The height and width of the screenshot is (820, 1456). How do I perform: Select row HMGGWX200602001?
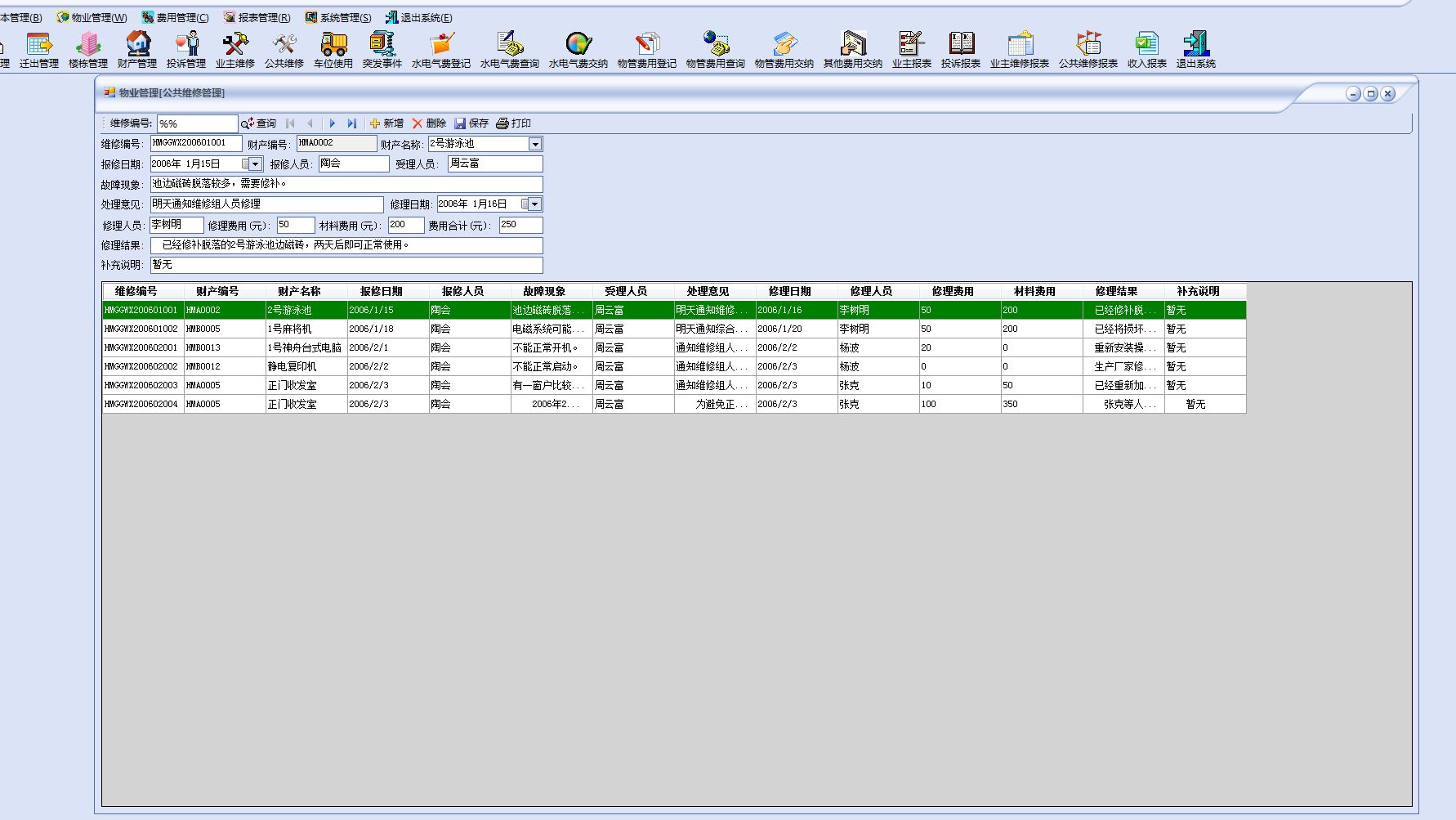674,347
